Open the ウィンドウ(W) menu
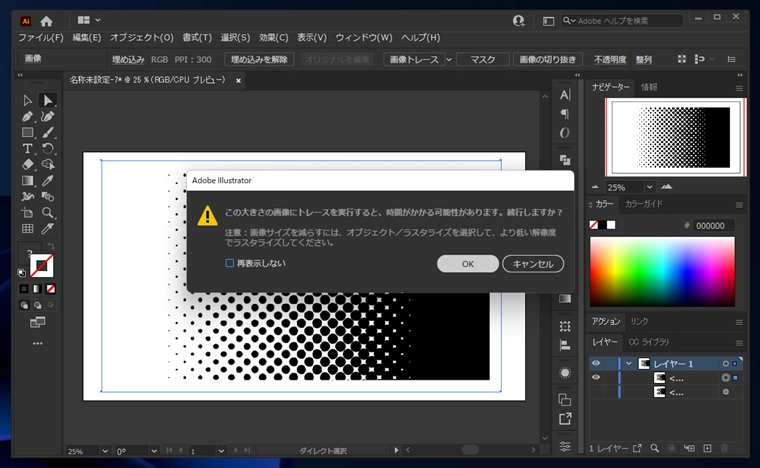The height and width of the screenshot is (468, 760). [364, 38]
